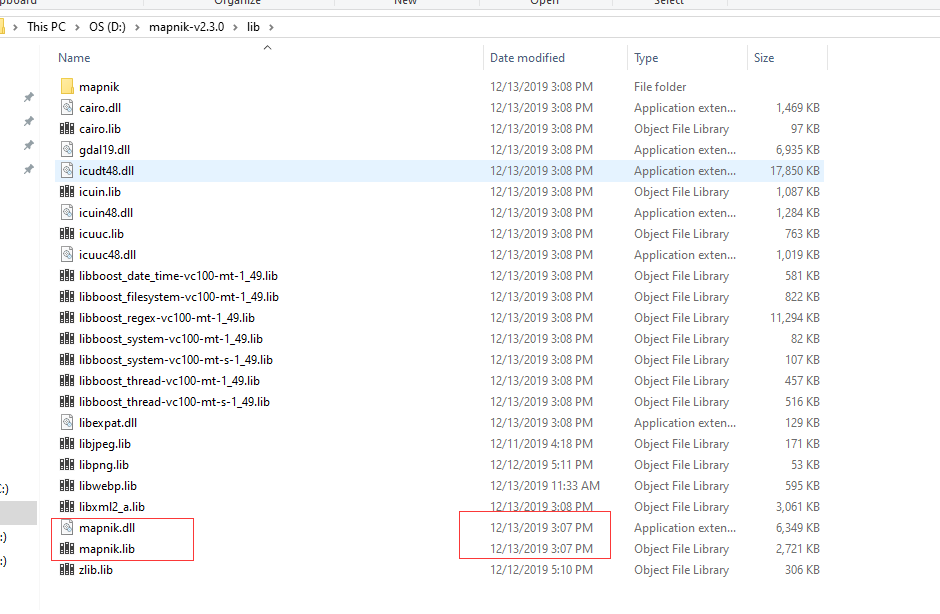Select the libwebp.lib library icon
This screenshot has width=940, height=614.
click(65, 485)
